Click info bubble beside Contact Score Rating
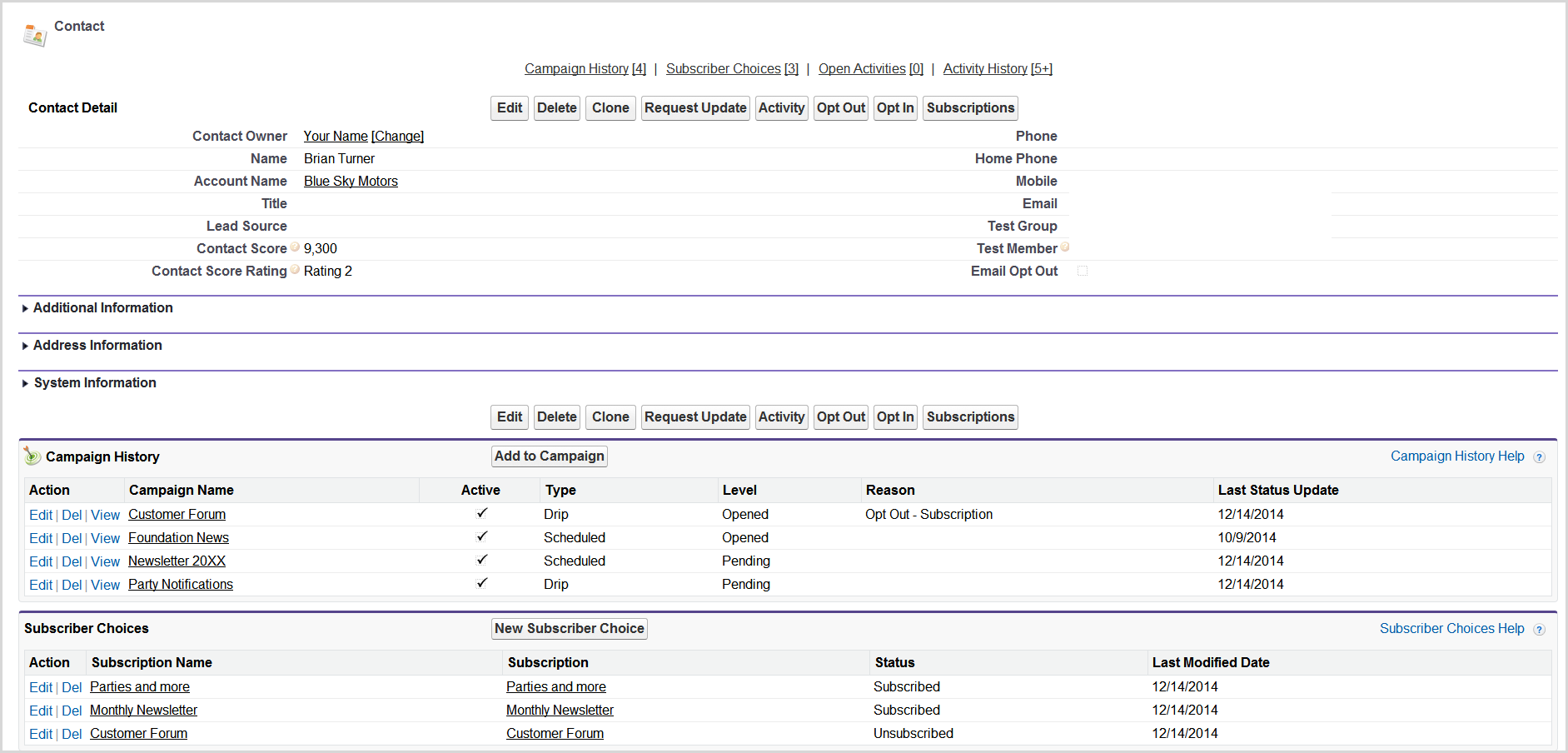This screenshot has width=1568, height=753. tap(296, 270)
